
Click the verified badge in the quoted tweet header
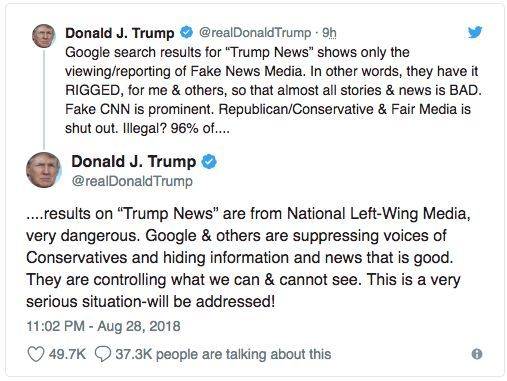point(186,32)
